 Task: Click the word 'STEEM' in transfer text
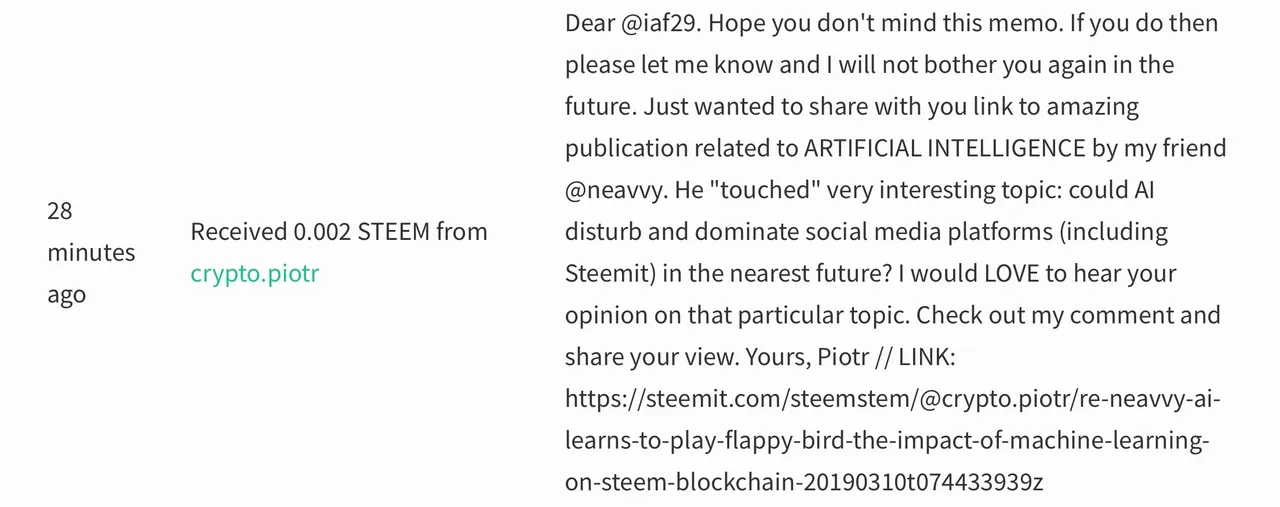[x=394, y=231]
